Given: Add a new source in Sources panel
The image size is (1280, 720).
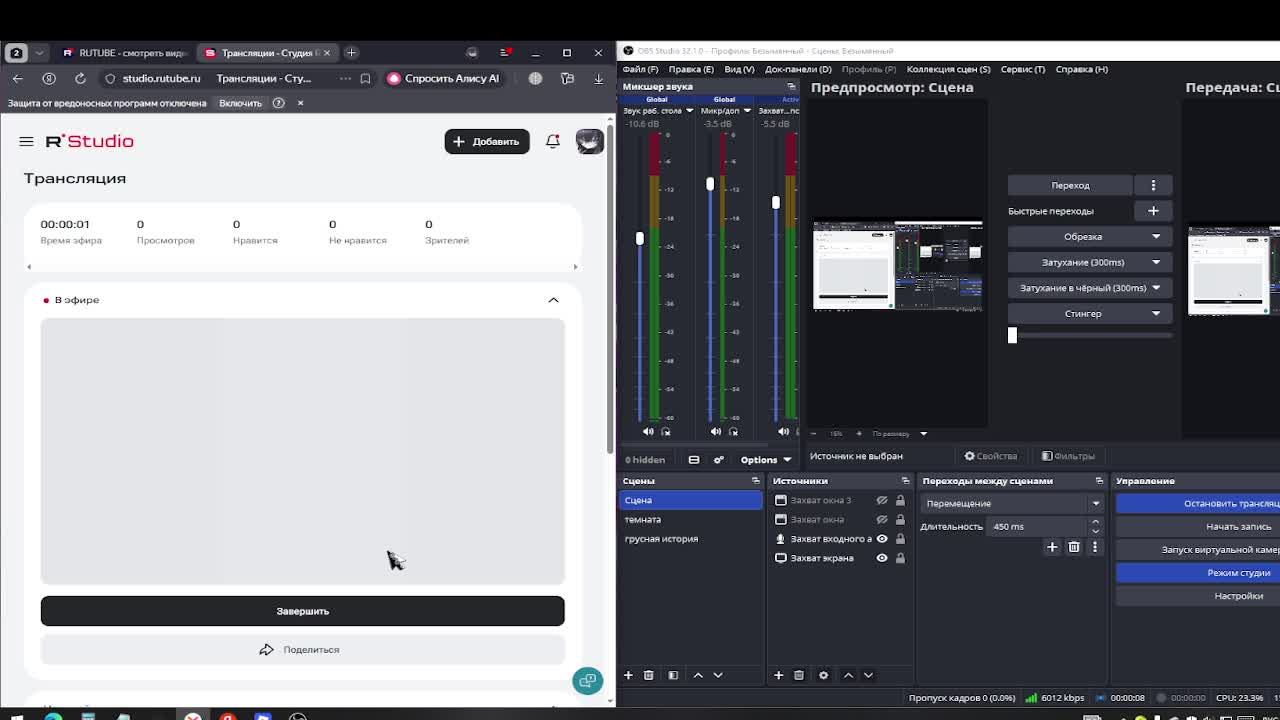Looking at the screenshot, I should pyautogui.click(x=778, y=675).
